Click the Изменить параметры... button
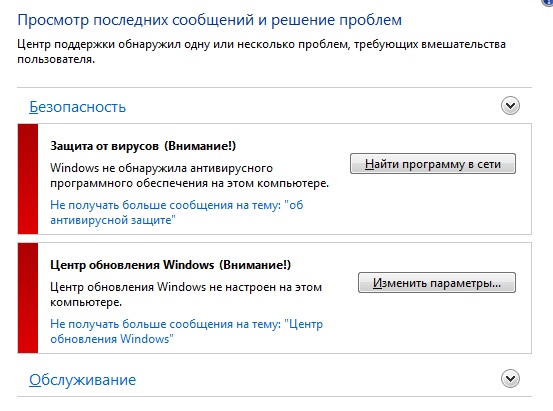This screenshot has width=553, height=411. click(x=437, y=283)
